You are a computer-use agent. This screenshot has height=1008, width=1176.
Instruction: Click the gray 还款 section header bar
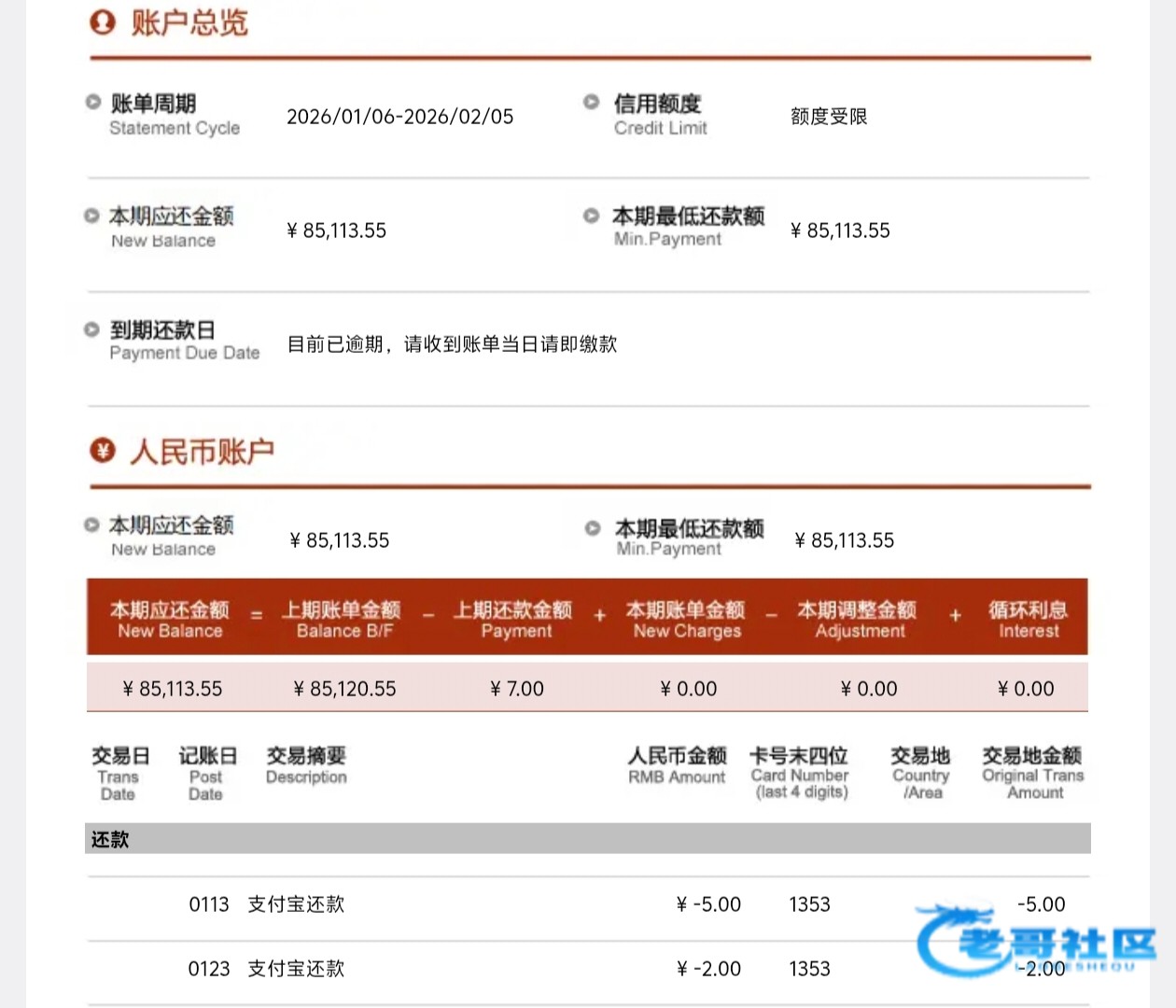(x=588, y=839)
